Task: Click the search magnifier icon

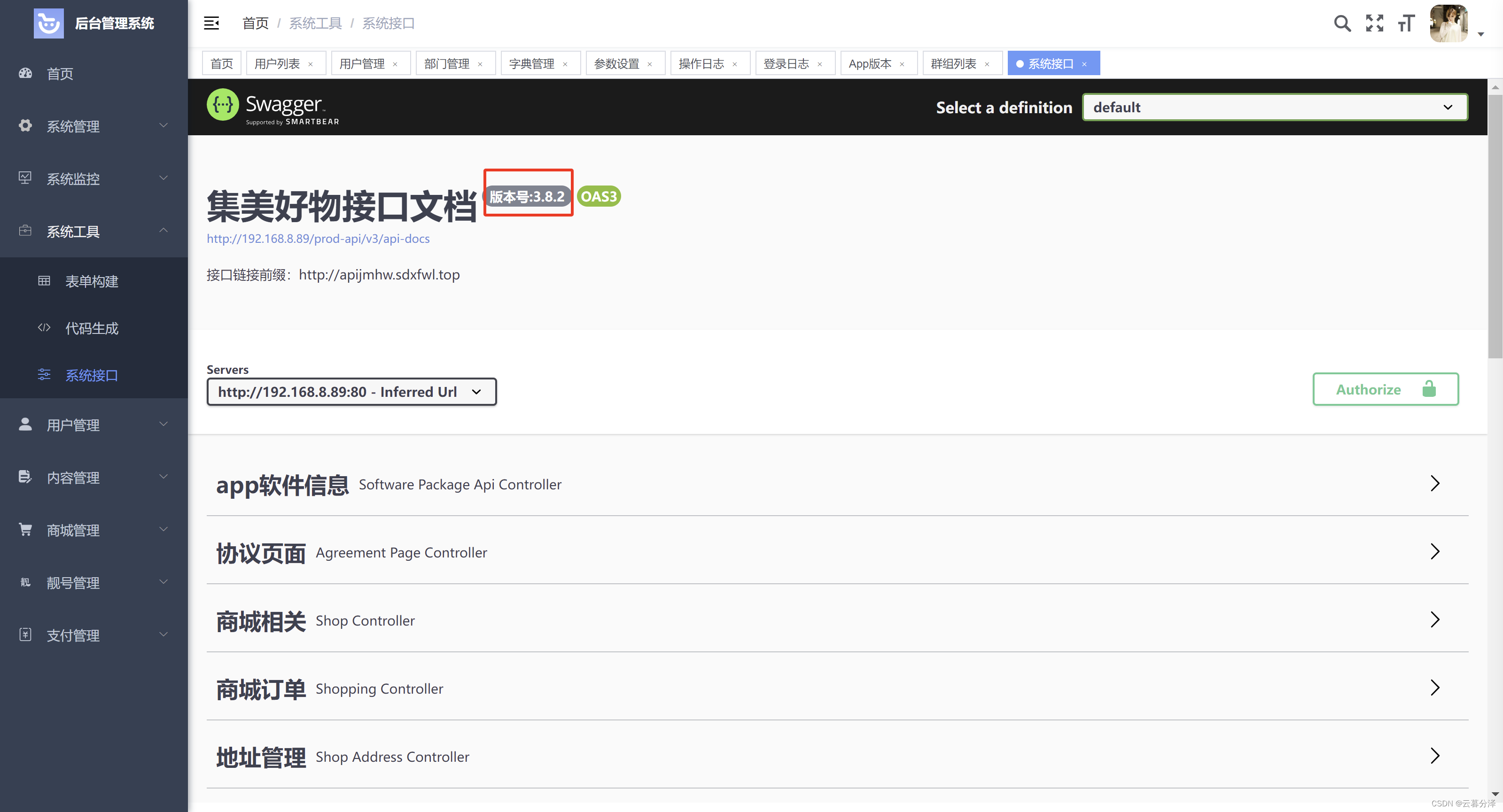Action: click(1342, 23)
